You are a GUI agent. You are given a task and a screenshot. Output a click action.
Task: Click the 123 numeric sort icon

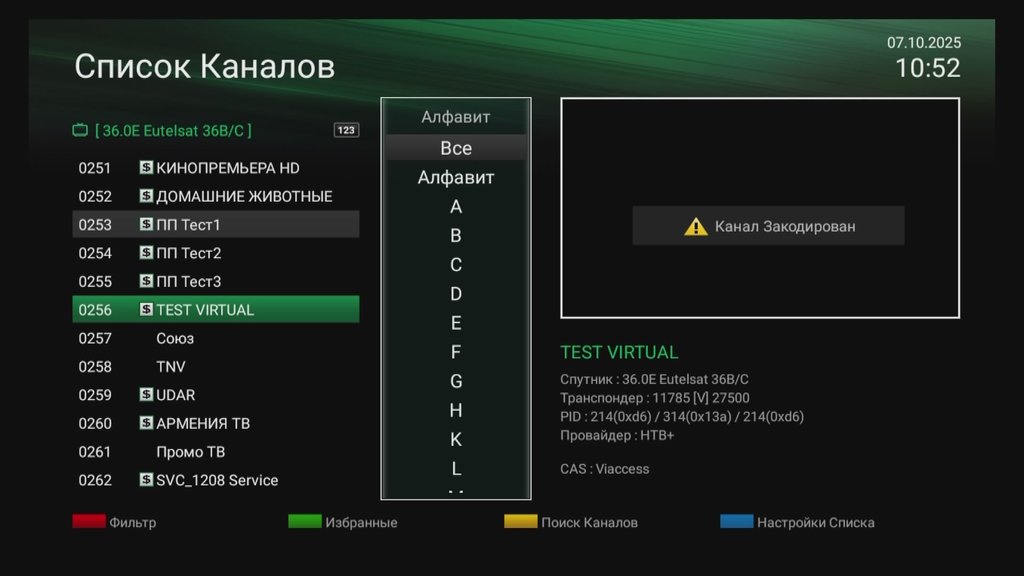[x=346, y=130]
